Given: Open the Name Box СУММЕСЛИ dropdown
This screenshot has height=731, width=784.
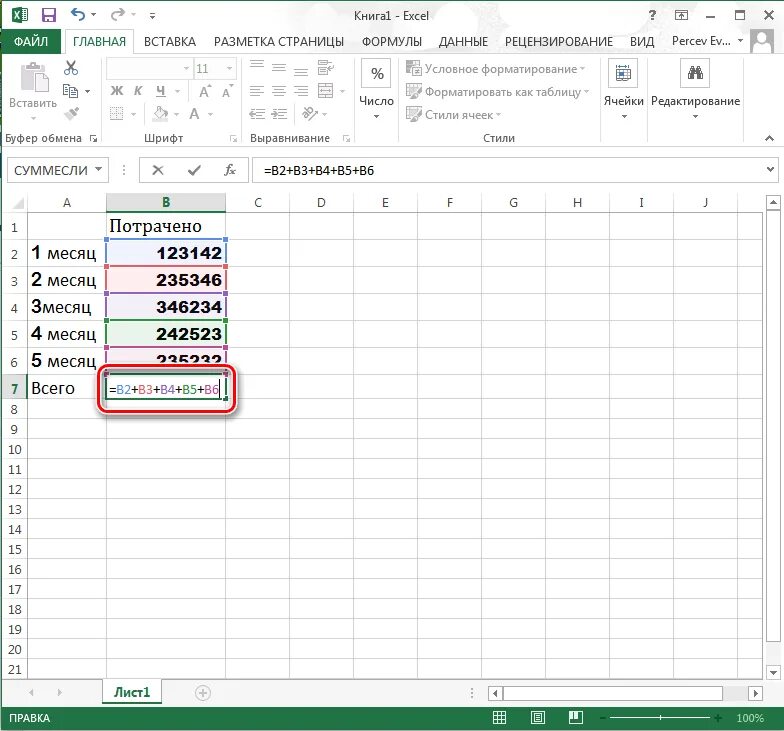Looking at the screenshot, I should 98,170.
